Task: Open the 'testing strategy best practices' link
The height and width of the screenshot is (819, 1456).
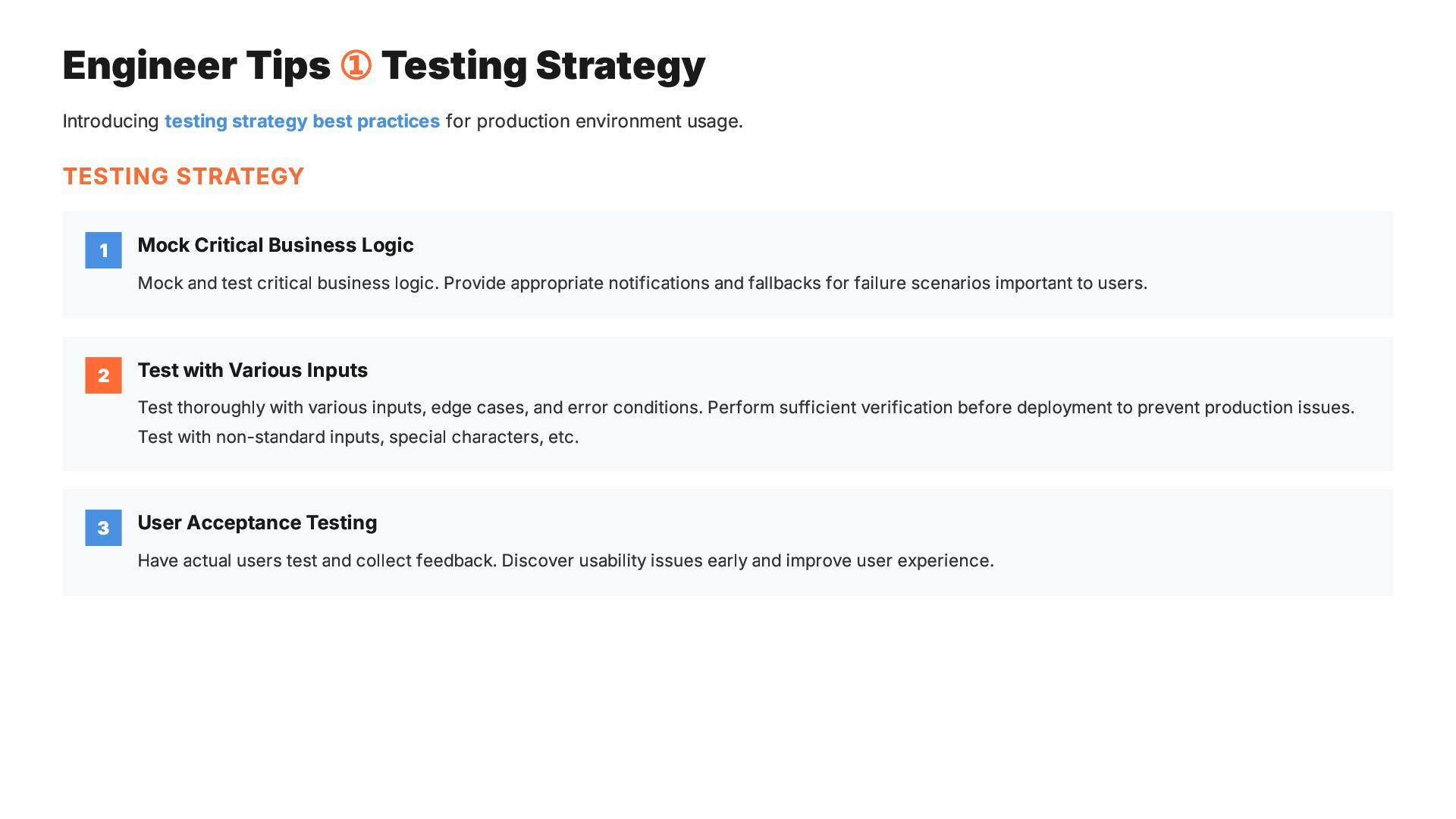Action: 302,121
